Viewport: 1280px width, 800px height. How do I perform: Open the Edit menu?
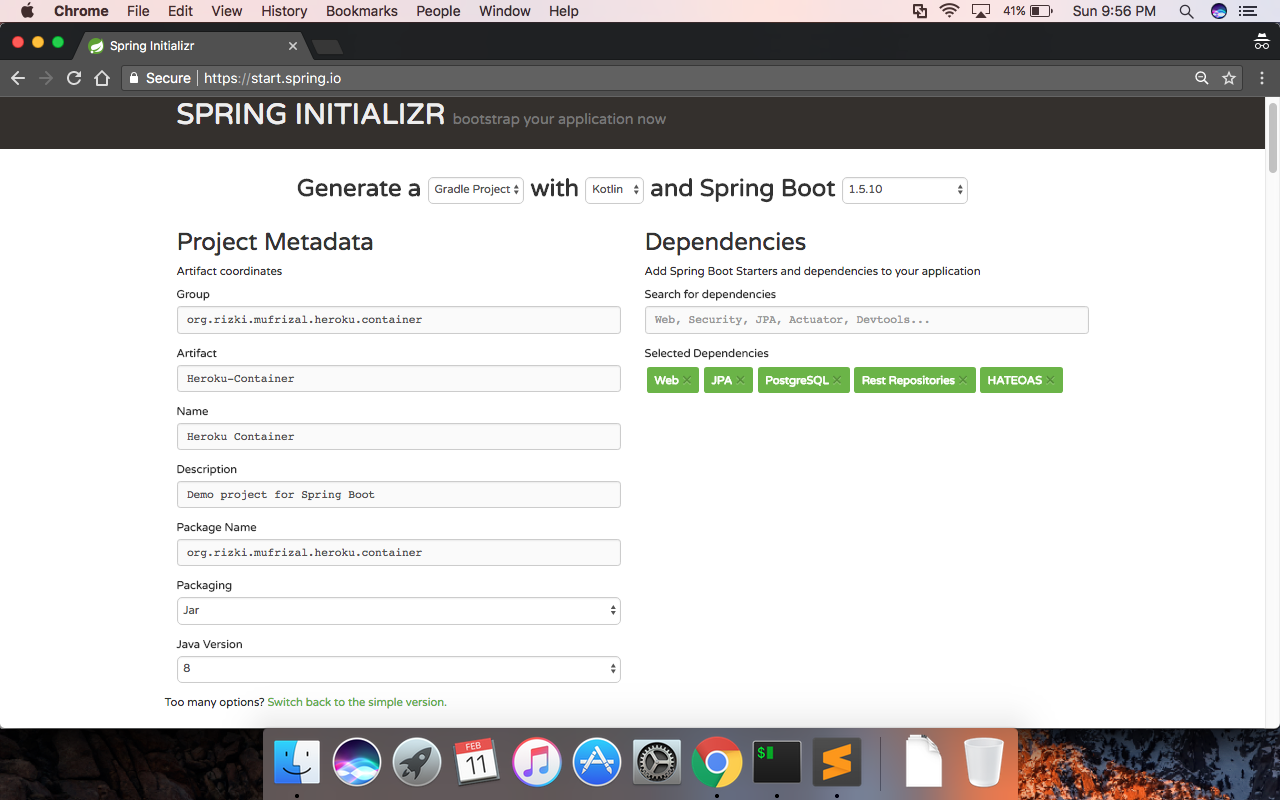tap(181, 11)
